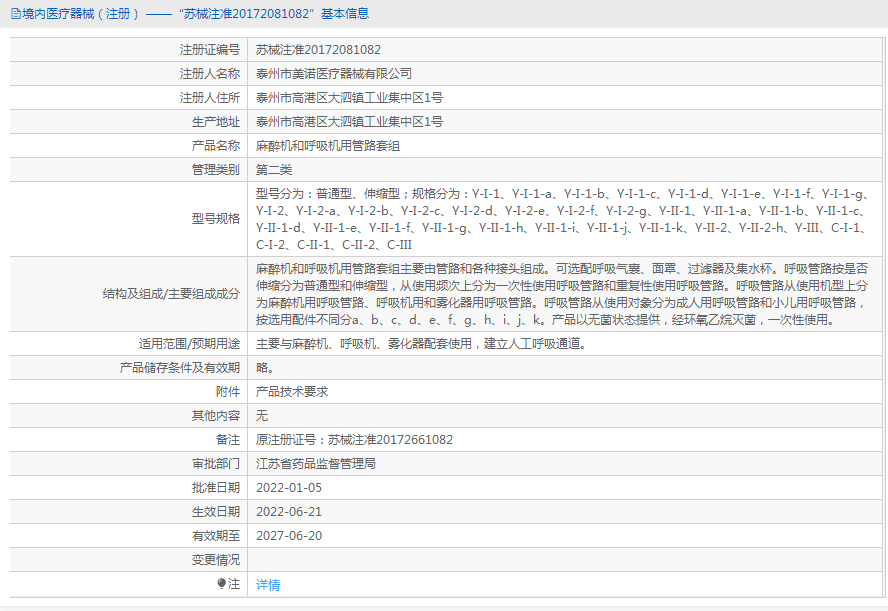Select approval department 江苏省药品监督管理局

[x=315, y=464]
